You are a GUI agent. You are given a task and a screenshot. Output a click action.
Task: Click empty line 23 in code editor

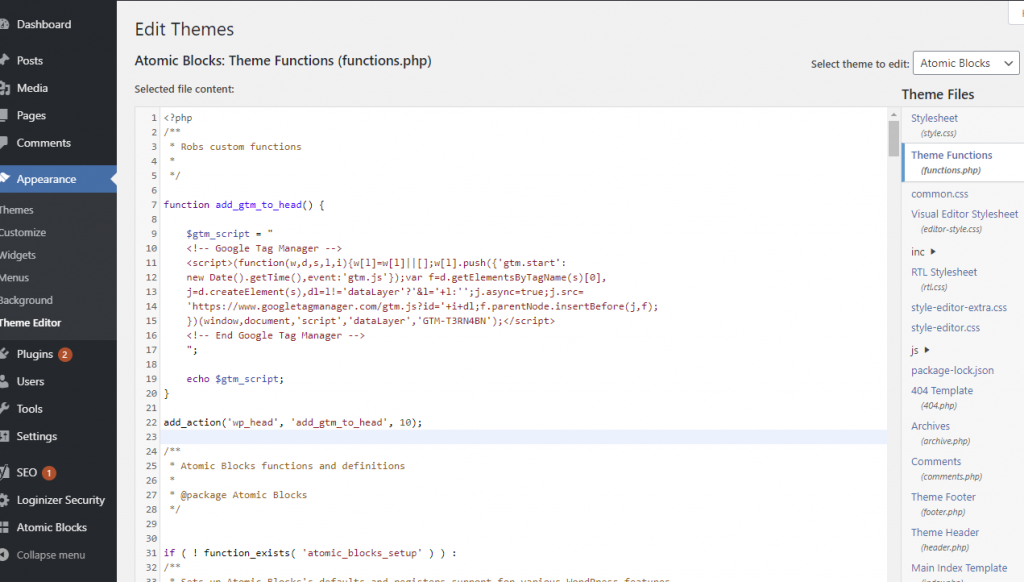[x=500, y=437]
